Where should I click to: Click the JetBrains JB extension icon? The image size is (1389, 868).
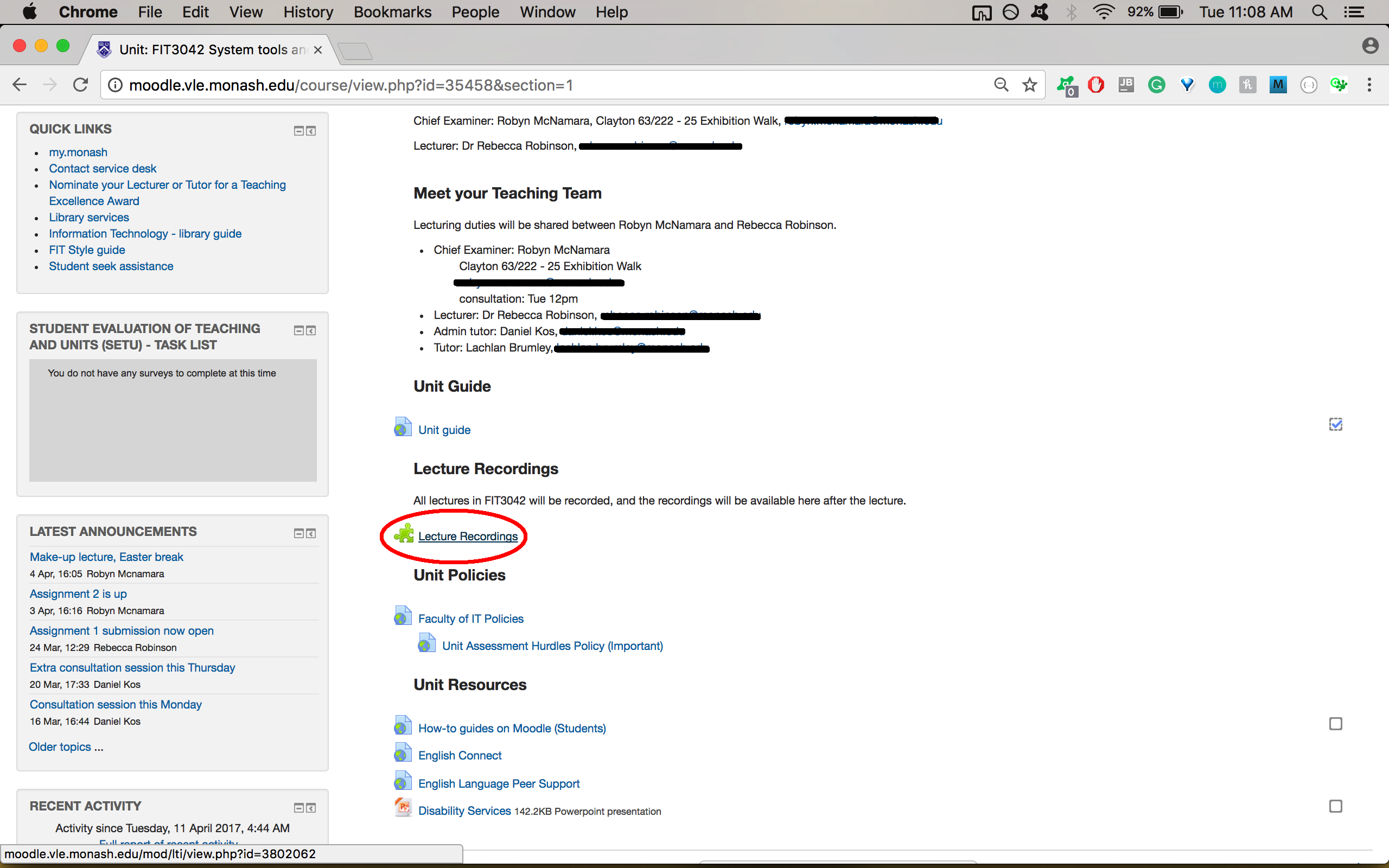click(1126, 85)
